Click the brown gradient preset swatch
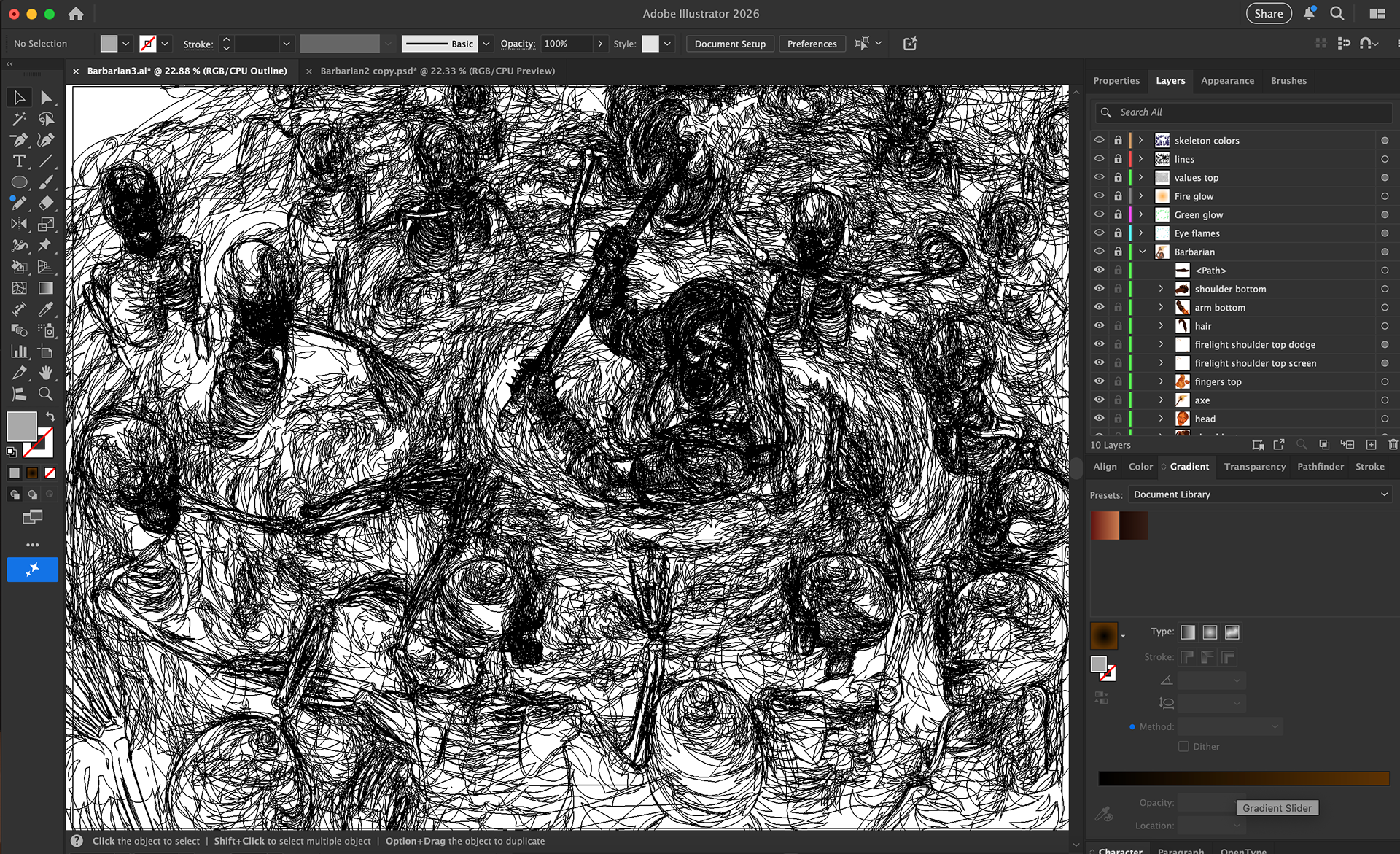Image resolution: width=1400 pixels, height=854 pixels. pyautogui.click(x=1105, y=526)
